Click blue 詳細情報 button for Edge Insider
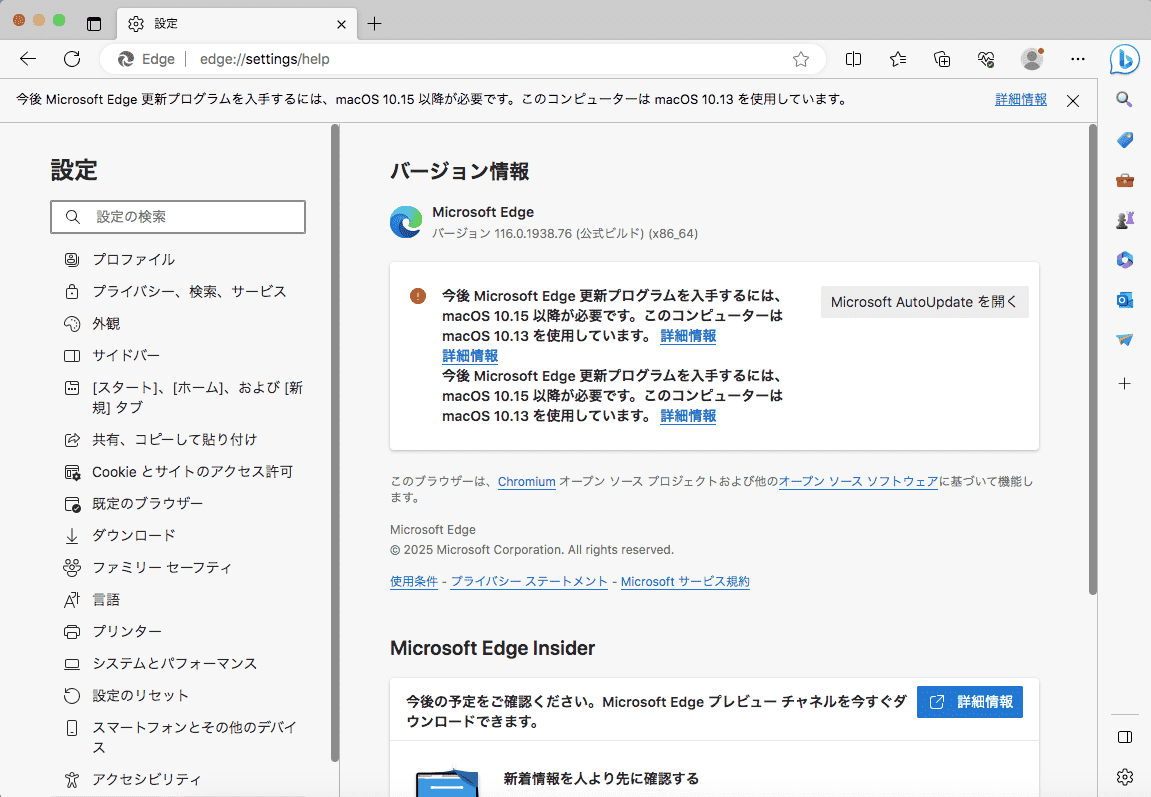Image resolution: width=1151 pixels, height=797 pixels. click(x=970, y=702)
